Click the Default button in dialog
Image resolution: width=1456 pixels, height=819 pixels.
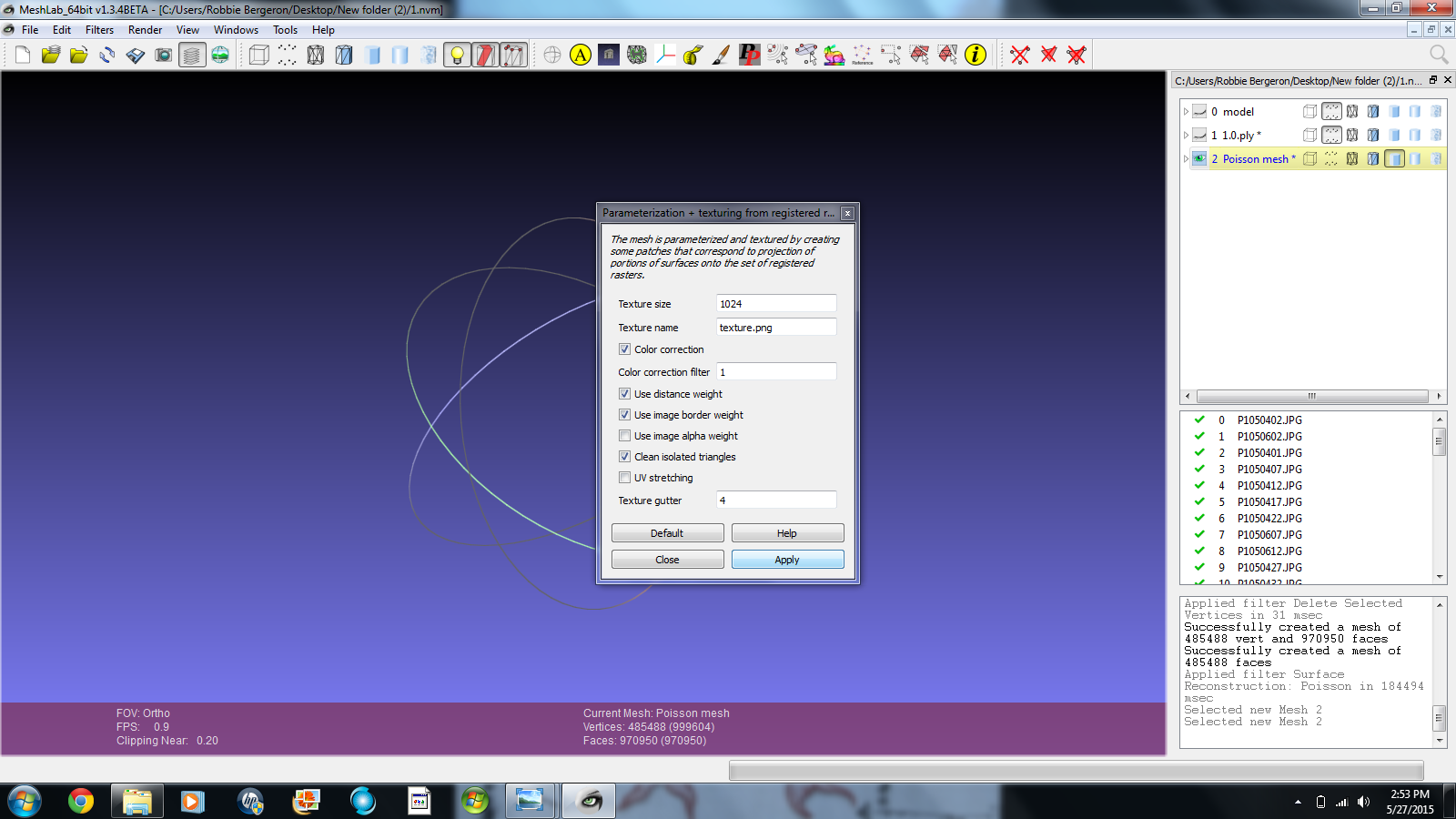tap(667, 533)
